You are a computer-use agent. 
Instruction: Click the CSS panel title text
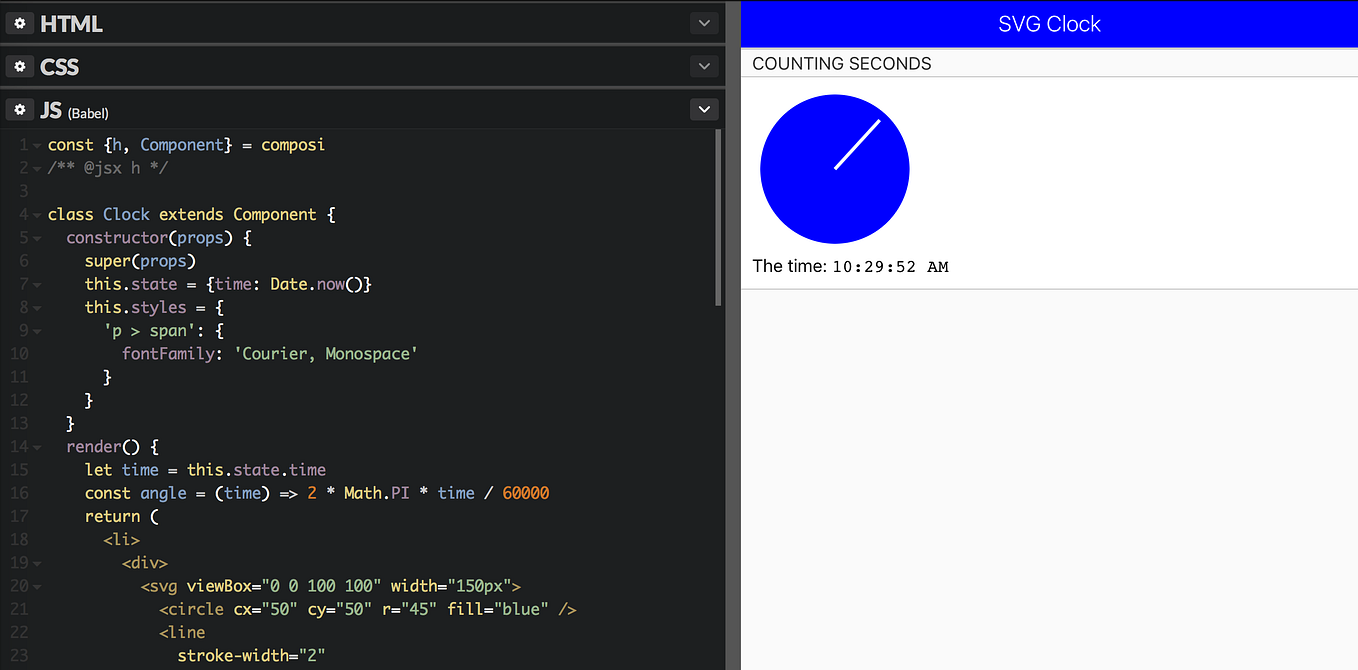tap(58, 66)
